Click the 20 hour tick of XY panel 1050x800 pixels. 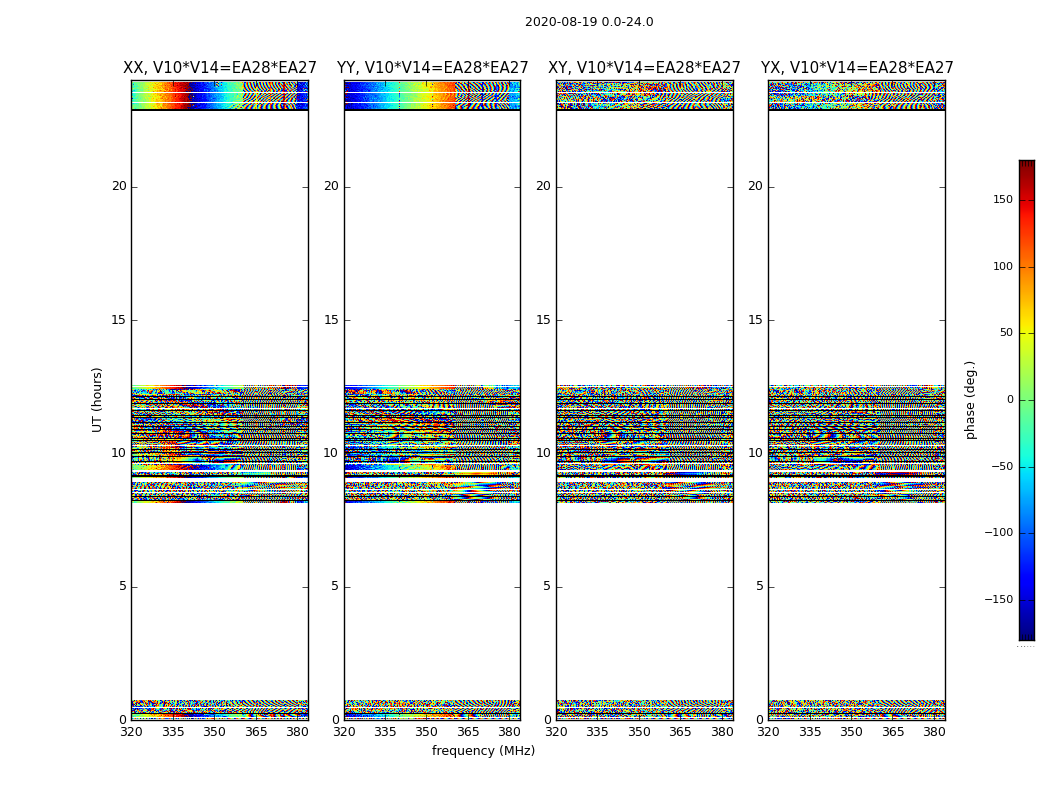[x=544, y=186]
